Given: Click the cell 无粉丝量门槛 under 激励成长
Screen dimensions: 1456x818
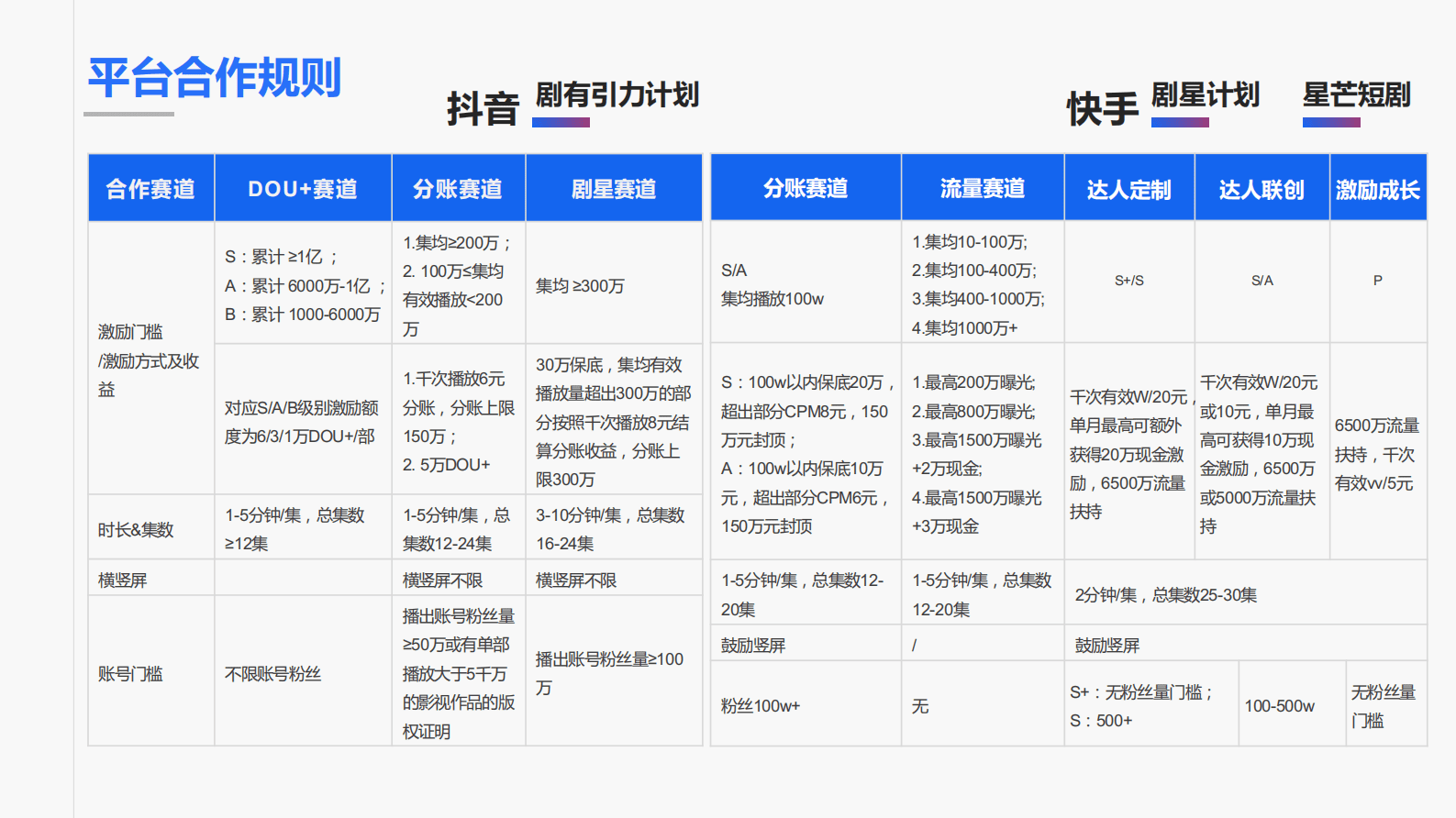Looking at the screenshot, I should [1385, 705].
